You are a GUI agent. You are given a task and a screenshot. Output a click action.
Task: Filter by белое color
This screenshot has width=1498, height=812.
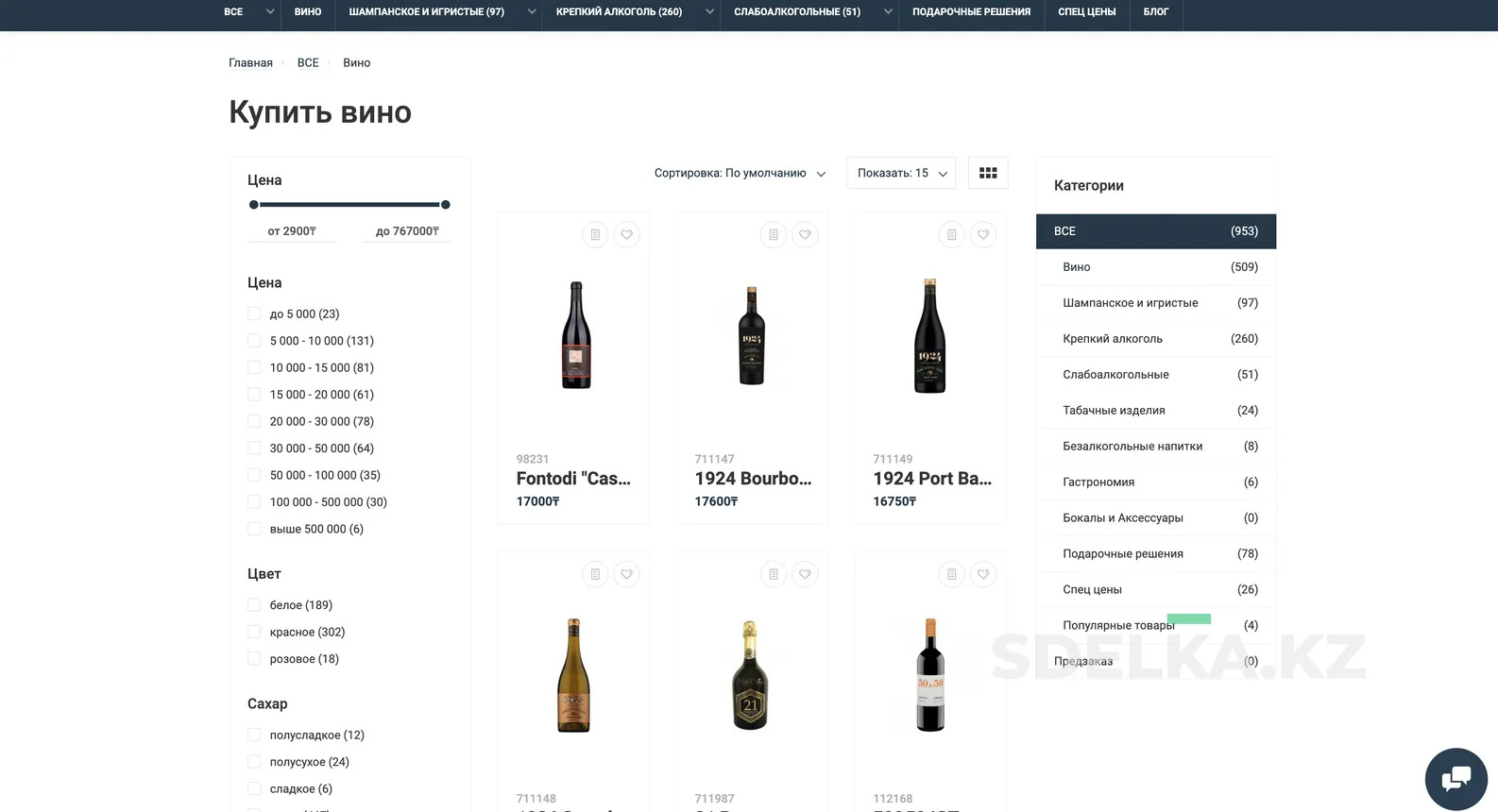[x=254, y=605]
